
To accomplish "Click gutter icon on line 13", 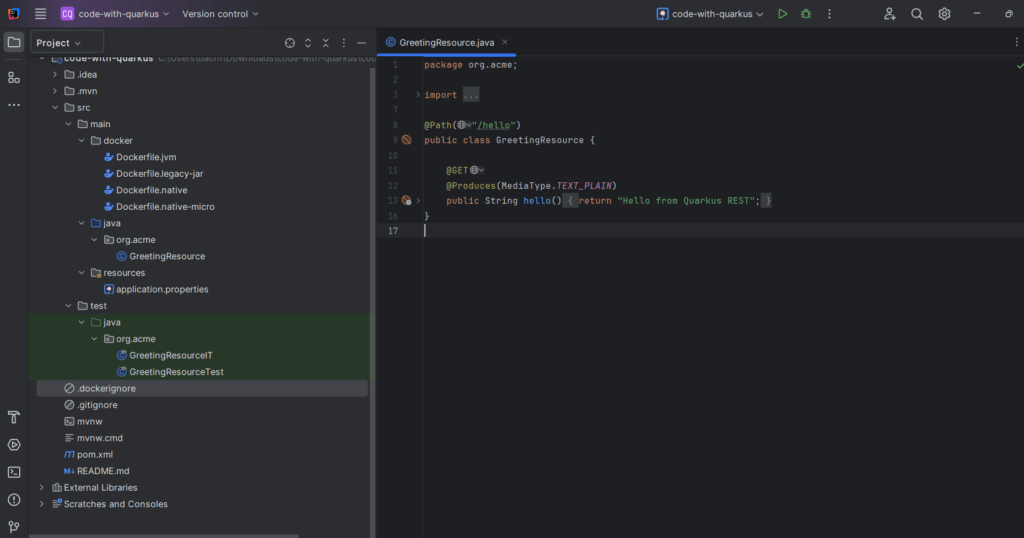I will (406, 200).
